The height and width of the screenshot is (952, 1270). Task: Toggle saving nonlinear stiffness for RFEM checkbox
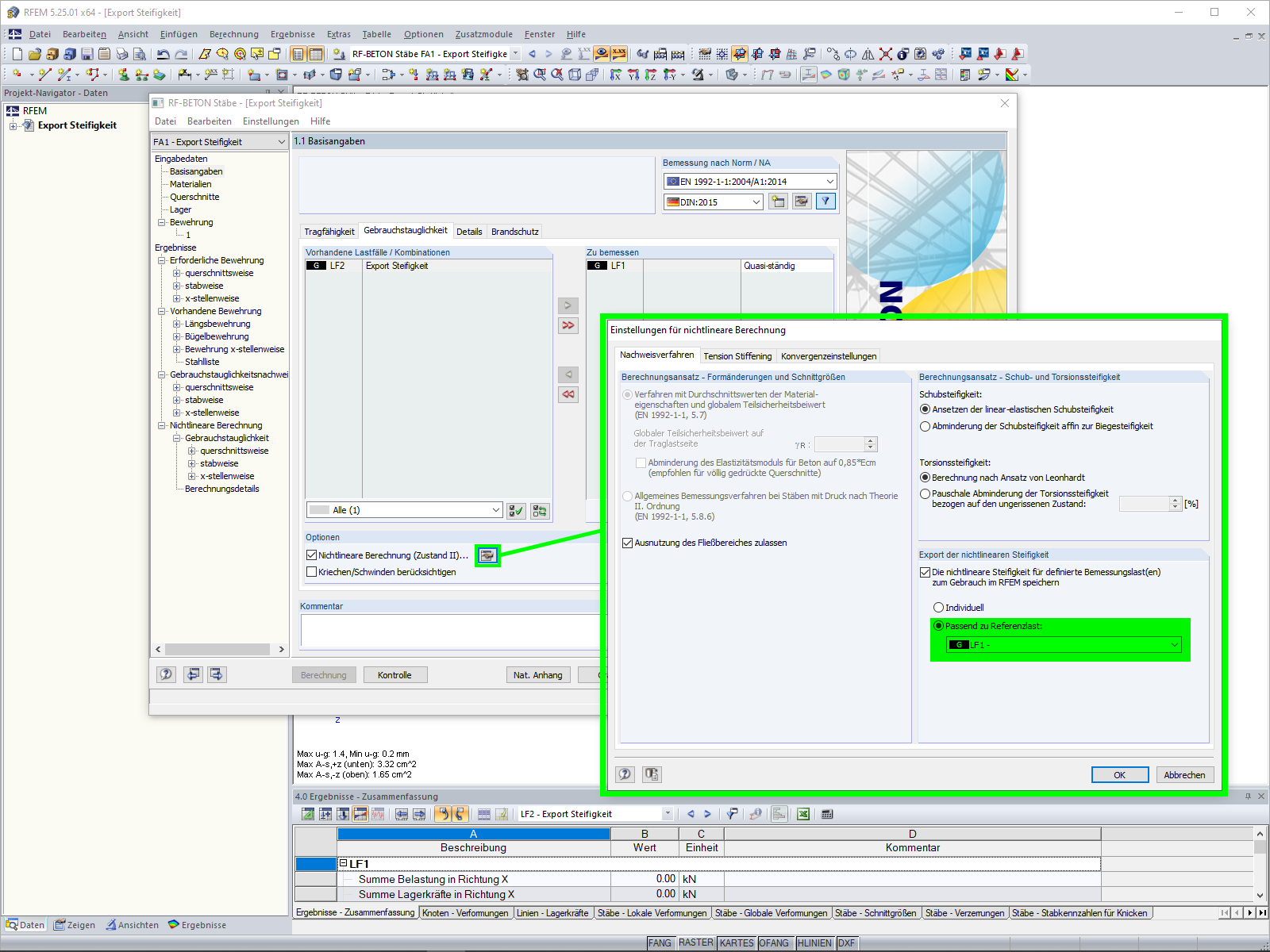point(925,572)
